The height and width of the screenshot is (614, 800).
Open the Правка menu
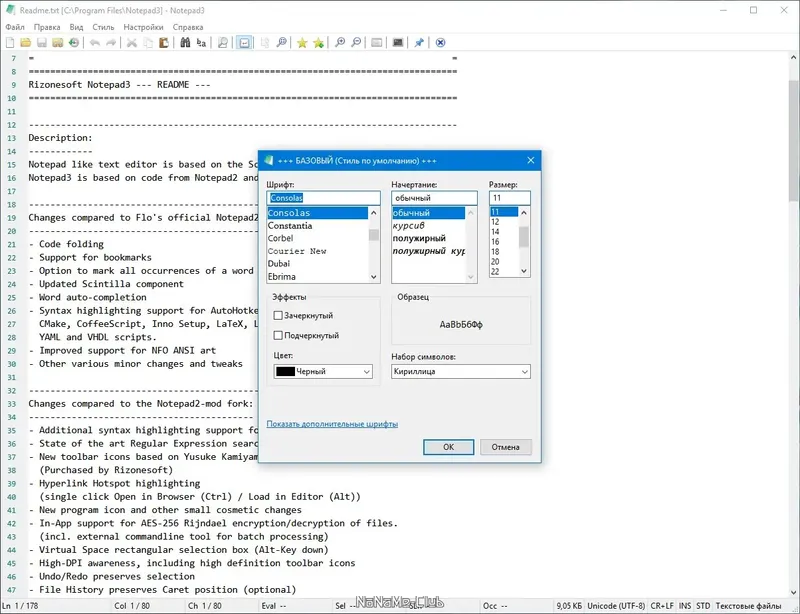pos(47,27)
